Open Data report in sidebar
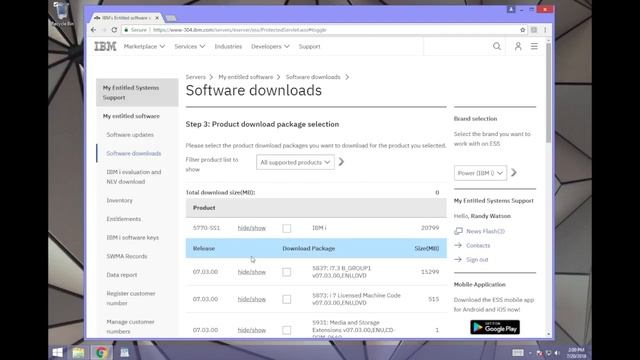The height and width of the screenshot is (360, 640). click(x=122, y=275)
